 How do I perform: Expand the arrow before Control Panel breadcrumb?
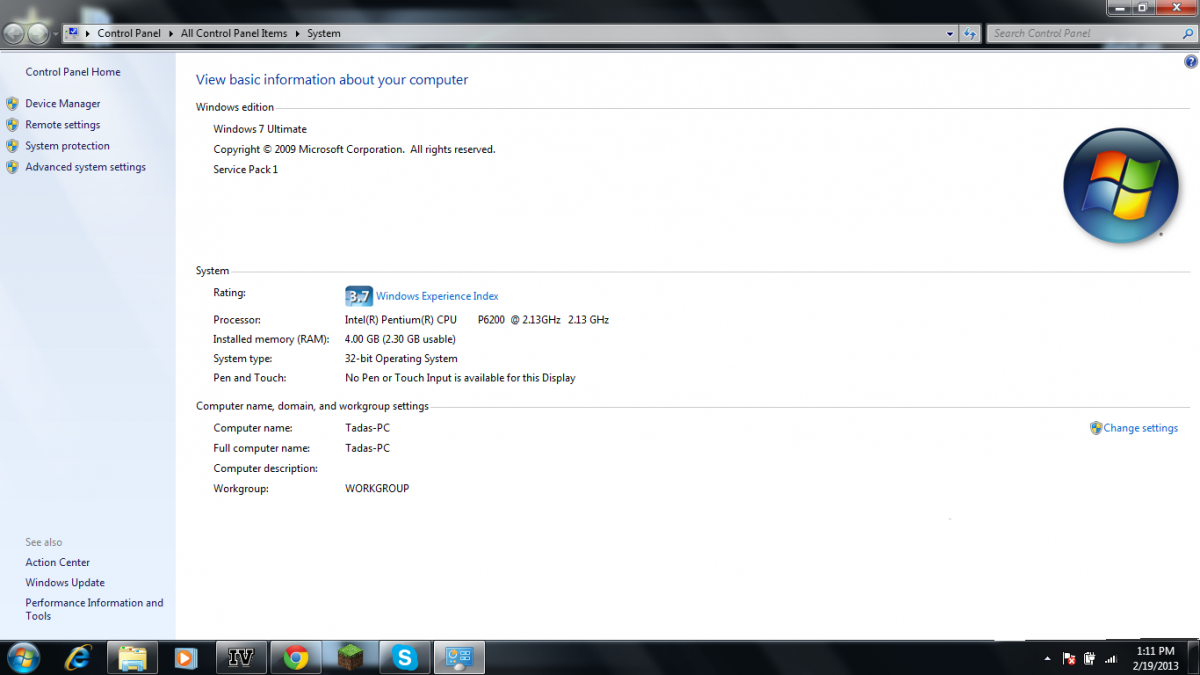(88, 33)
